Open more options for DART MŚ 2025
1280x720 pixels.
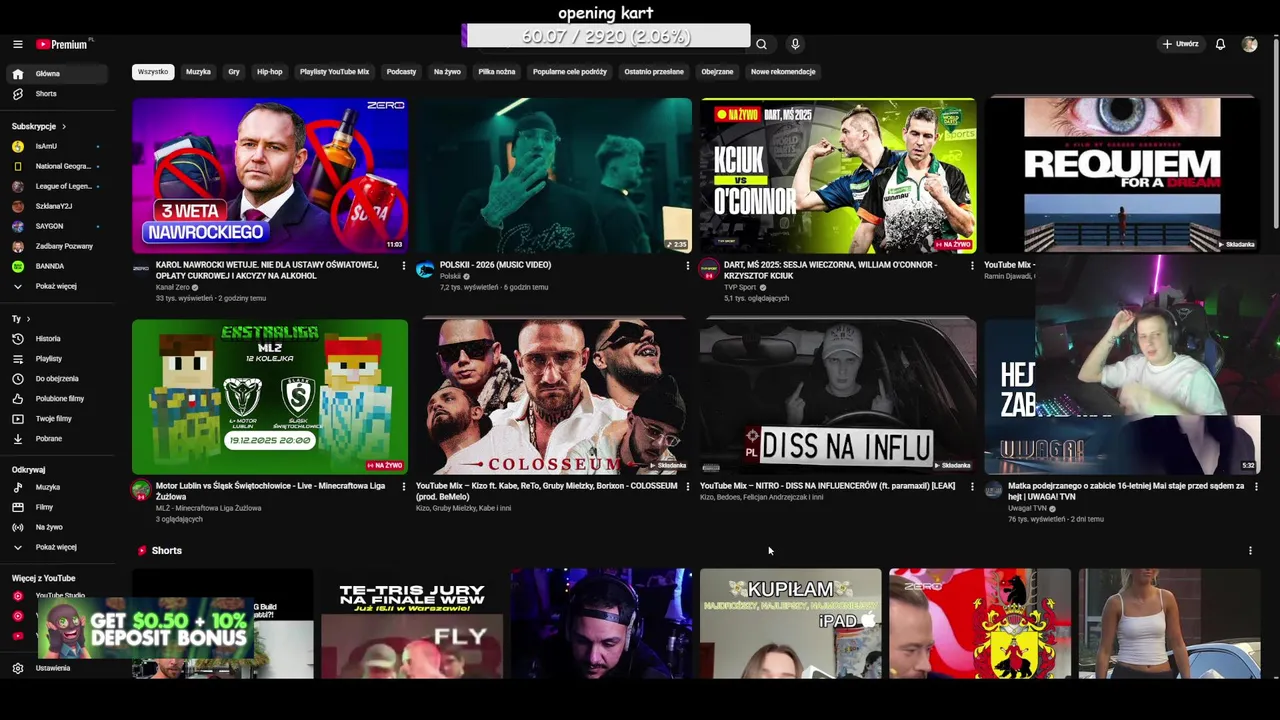pos(971,266)
